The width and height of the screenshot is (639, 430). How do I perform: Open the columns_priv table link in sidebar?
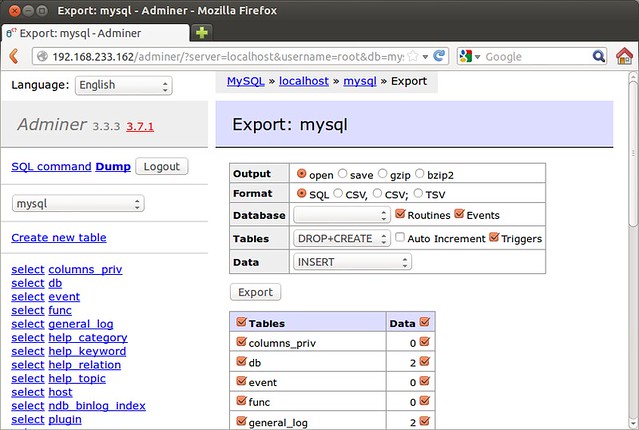[x=85, y=269]
